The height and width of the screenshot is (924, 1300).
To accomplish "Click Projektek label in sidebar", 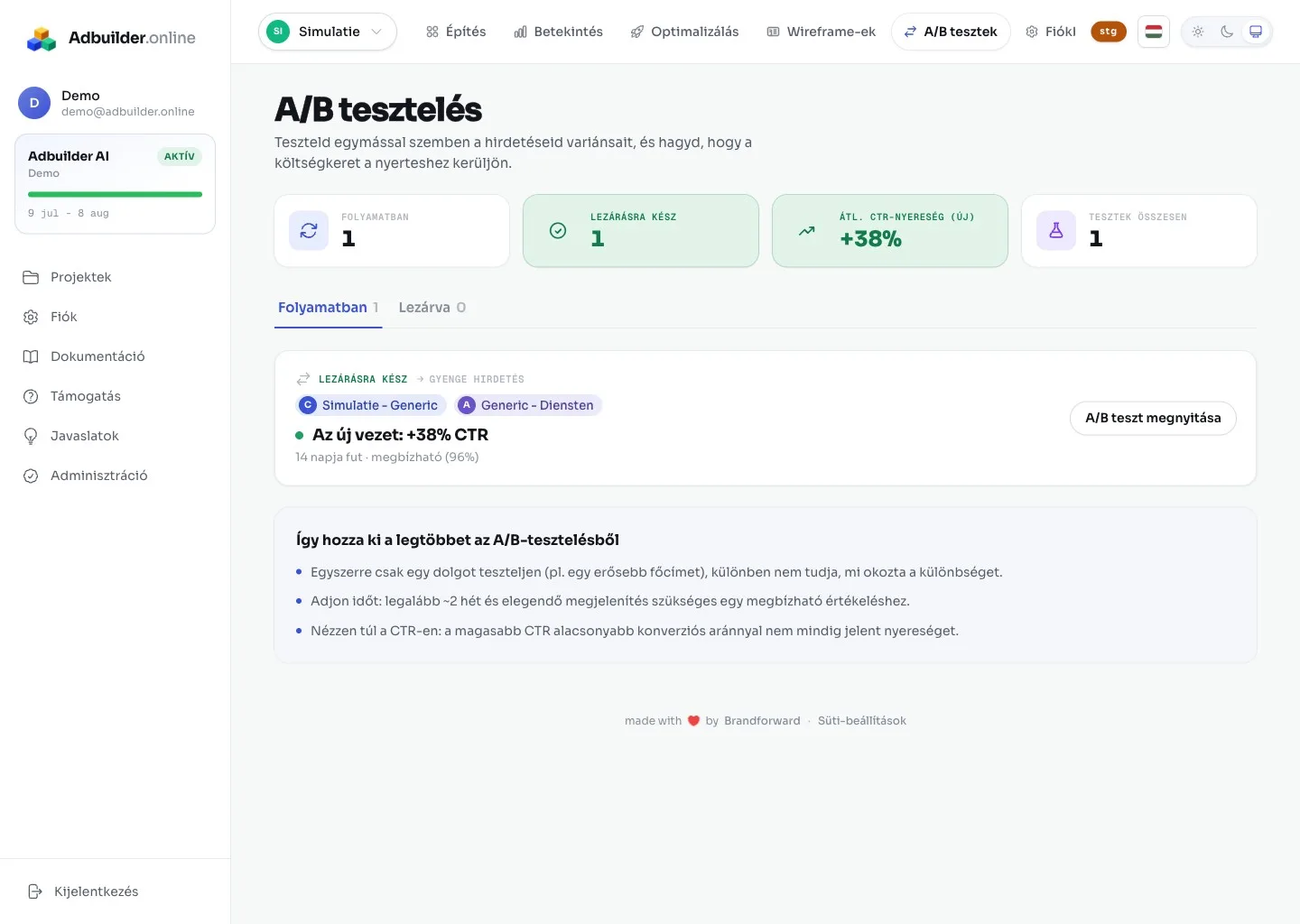I will (81, 277).
